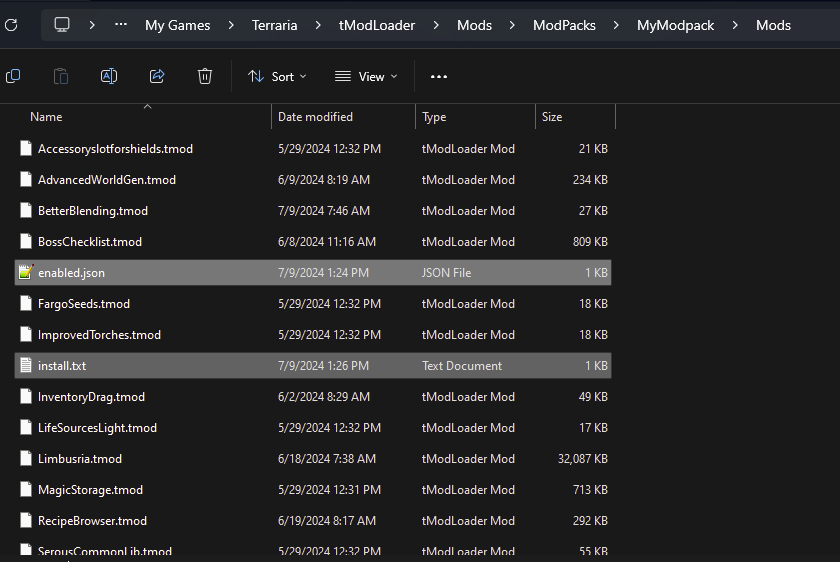Click the Paste clipboard icon
840x562 pixels.
tap(61, 76)
